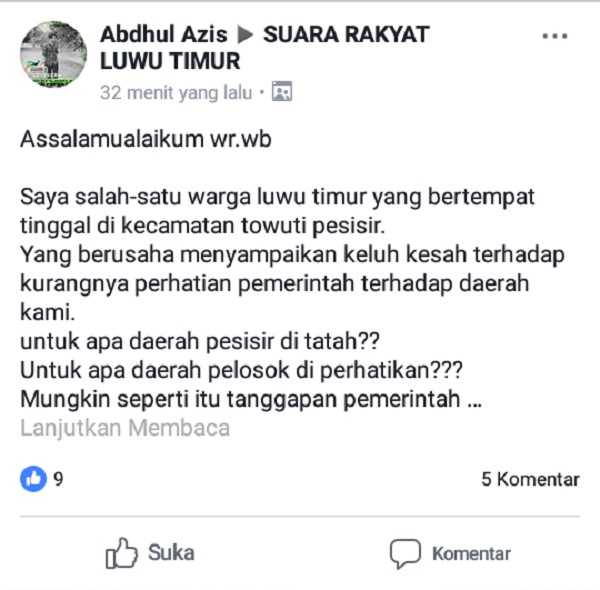The height and width of the screenshot is (590, 600).
Task: Tap the thumbs-up Suka icon
Action: click(x=121, y=553)
